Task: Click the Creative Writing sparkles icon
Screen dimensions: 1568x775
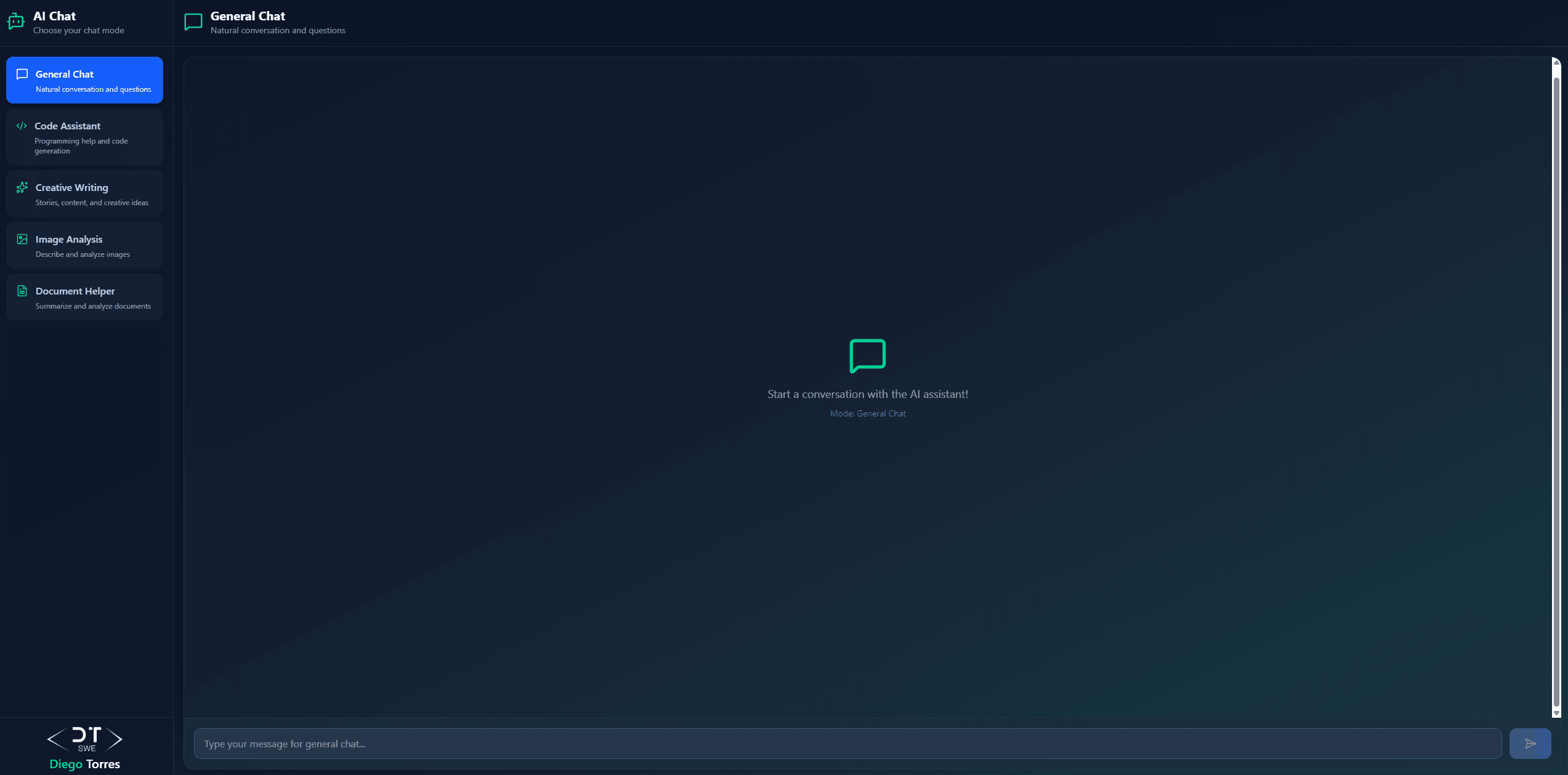Action: pos(22,187)
